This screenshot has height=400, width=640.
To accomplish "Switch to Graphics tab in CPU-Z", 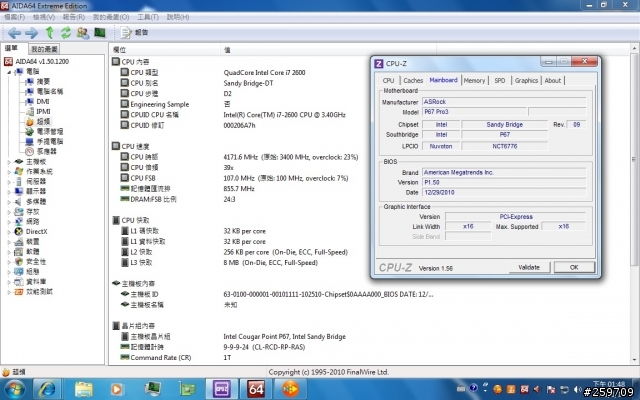I will click(x=526, y=80).
